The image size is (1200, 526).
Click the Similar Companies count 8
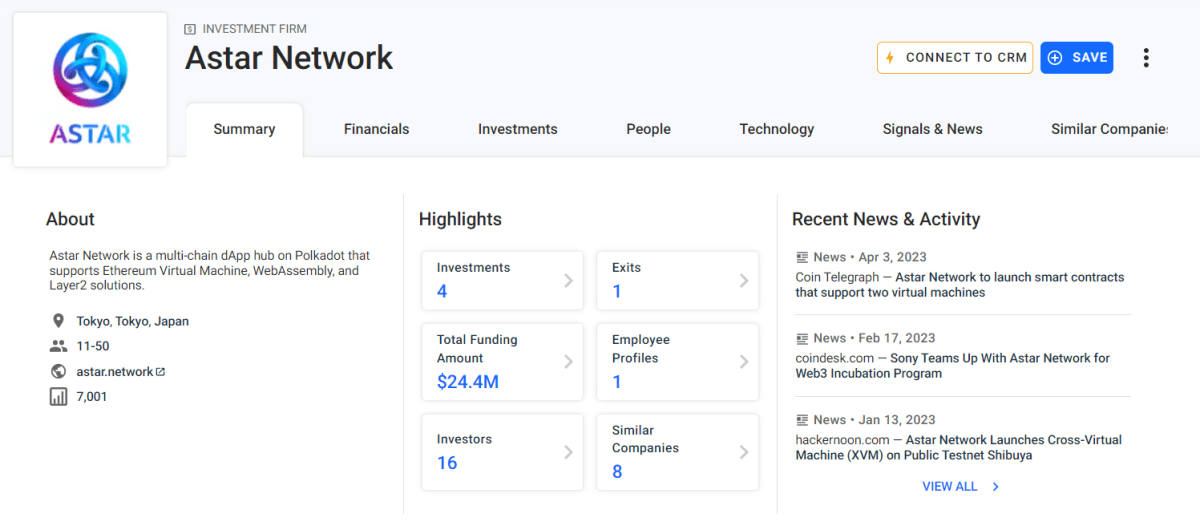617,472
